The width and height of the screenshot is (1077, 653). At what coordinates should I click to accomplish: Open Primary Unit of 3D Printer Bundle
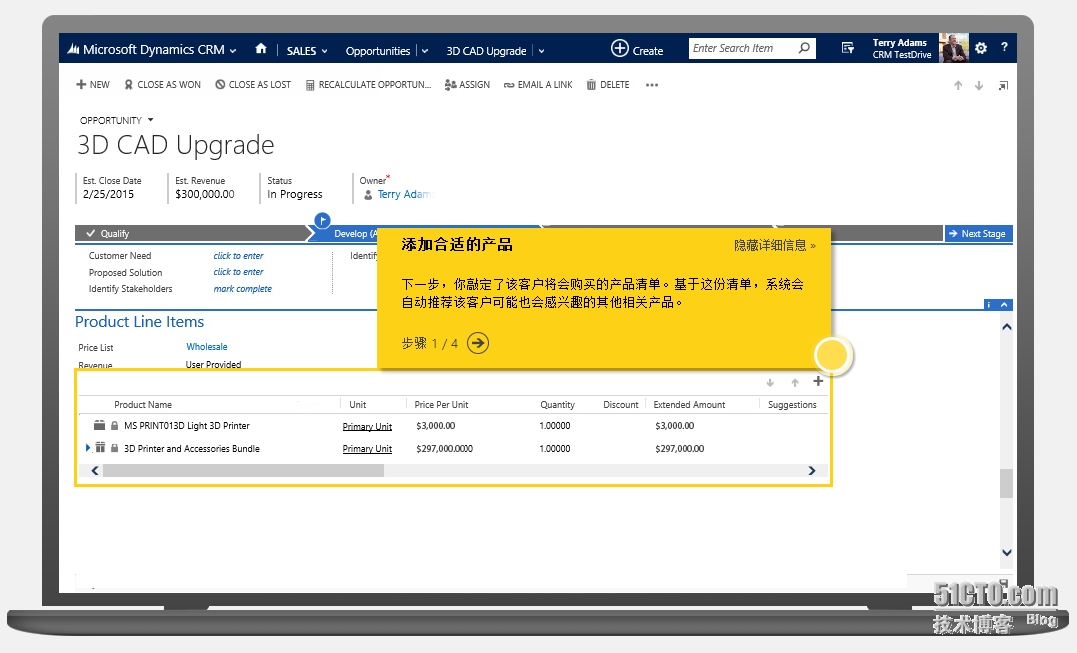367,448
